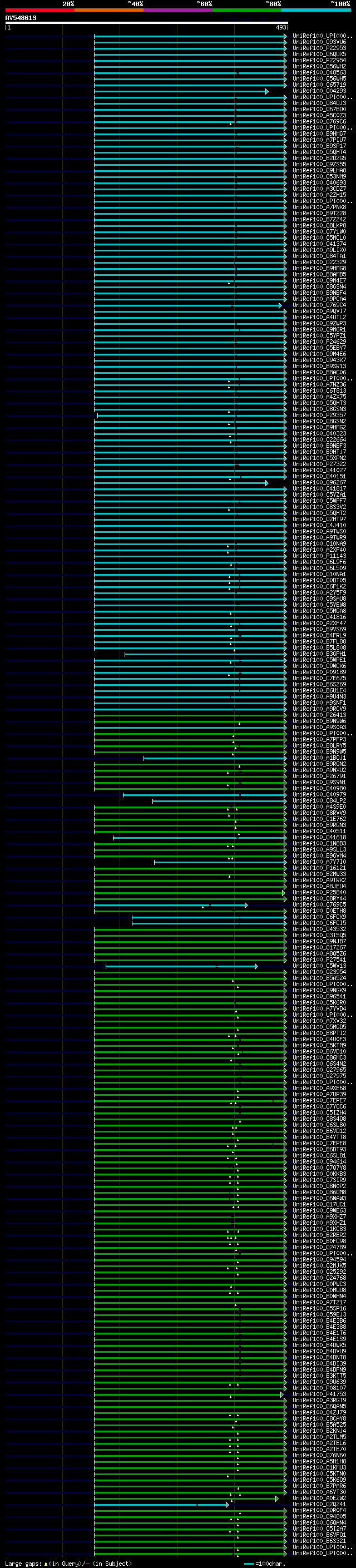Viewport: 356px width, 1568px height.
Task: Select hit label UniRef100_Q5QHT4
Action: (319, 151)
